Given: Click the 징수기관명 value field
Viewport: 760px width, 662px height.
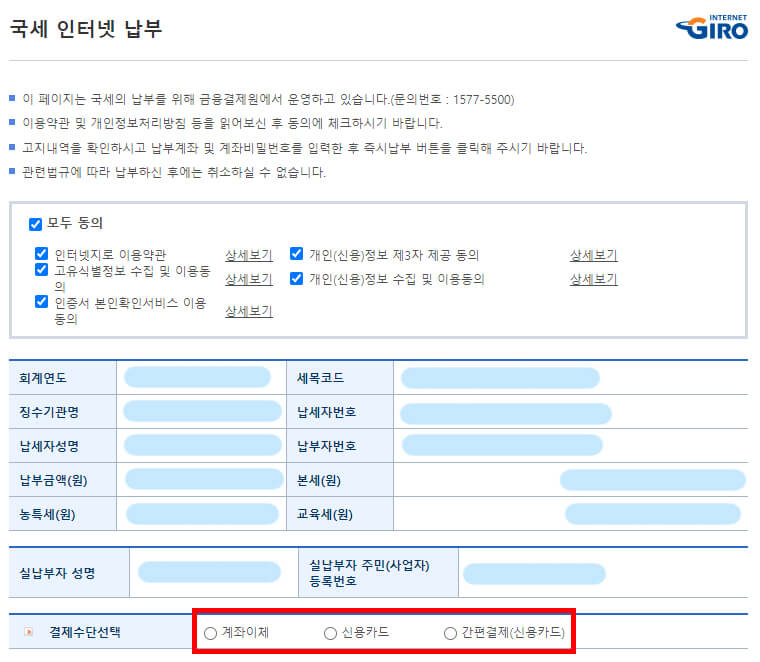Looking at the screenshot, I should point(203,411).
